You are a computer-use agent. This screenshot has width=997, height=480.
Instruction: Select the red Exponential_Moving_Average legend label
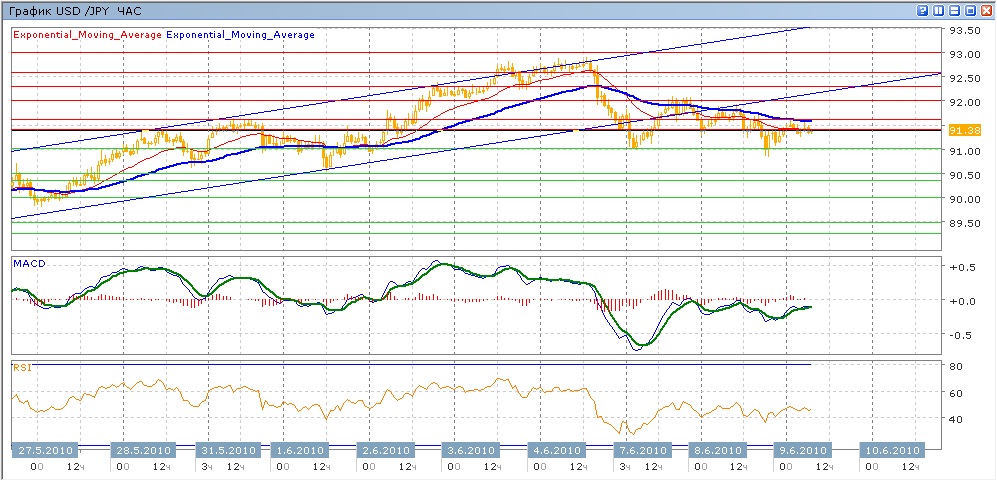[87, 33]
